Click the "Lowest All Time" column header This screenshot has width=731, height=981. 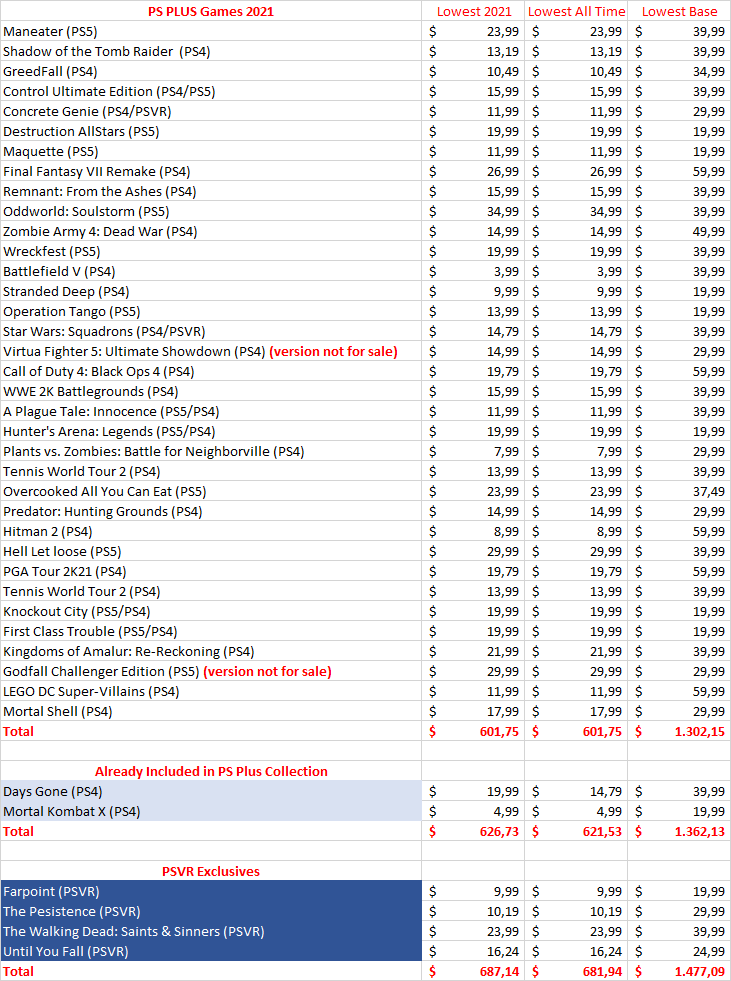(576, 11)
